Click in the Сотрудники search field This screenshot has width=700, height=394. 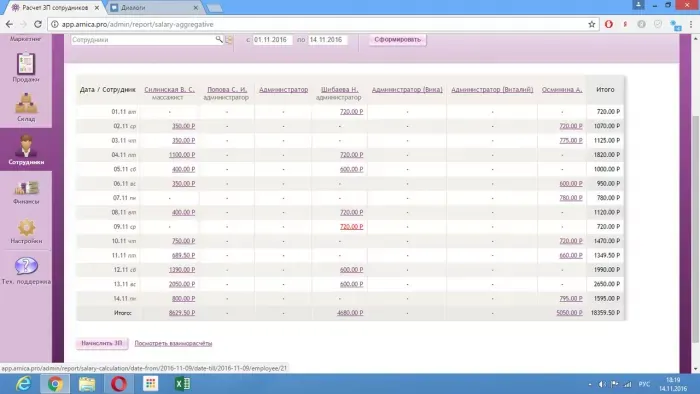[x=143, y=40]
